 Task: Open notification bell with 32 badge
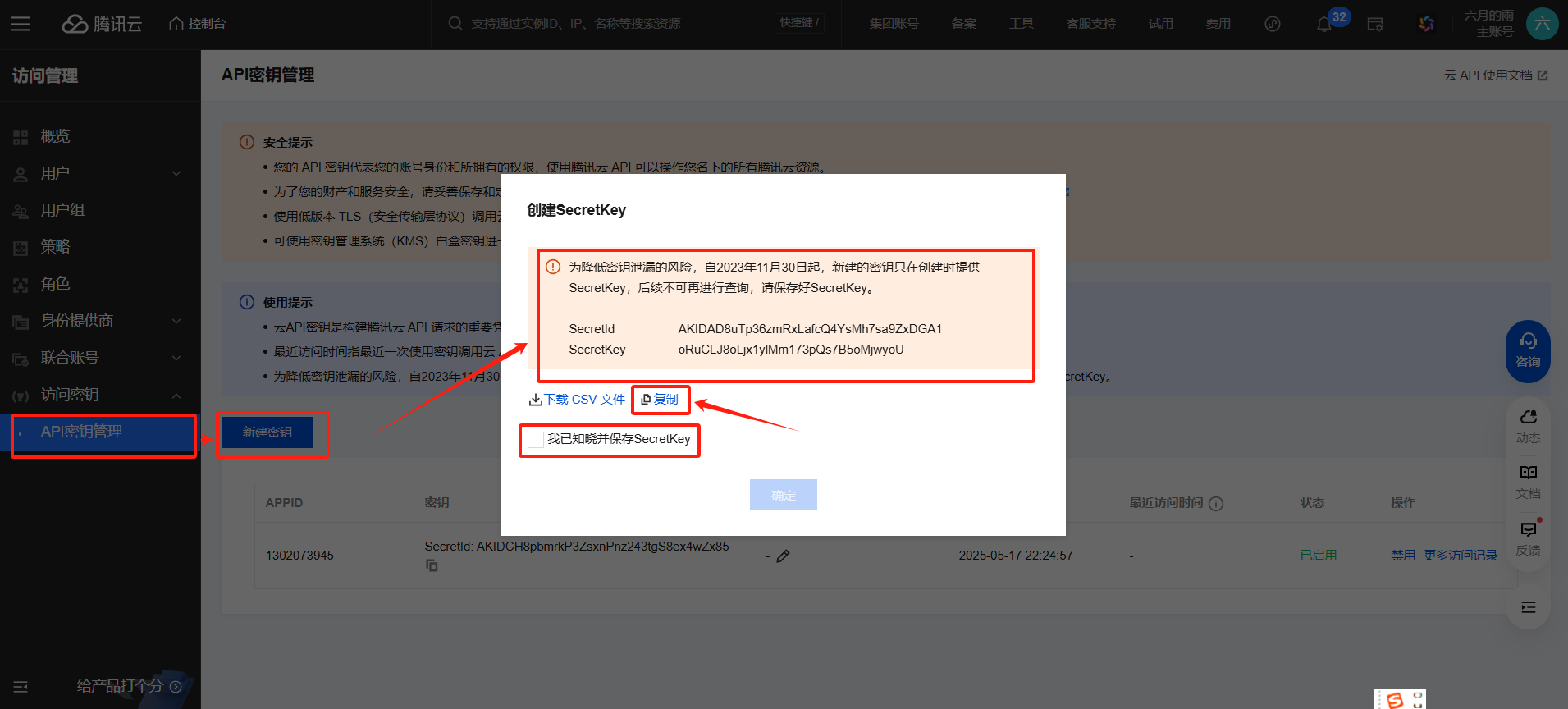coord(1324,24)
